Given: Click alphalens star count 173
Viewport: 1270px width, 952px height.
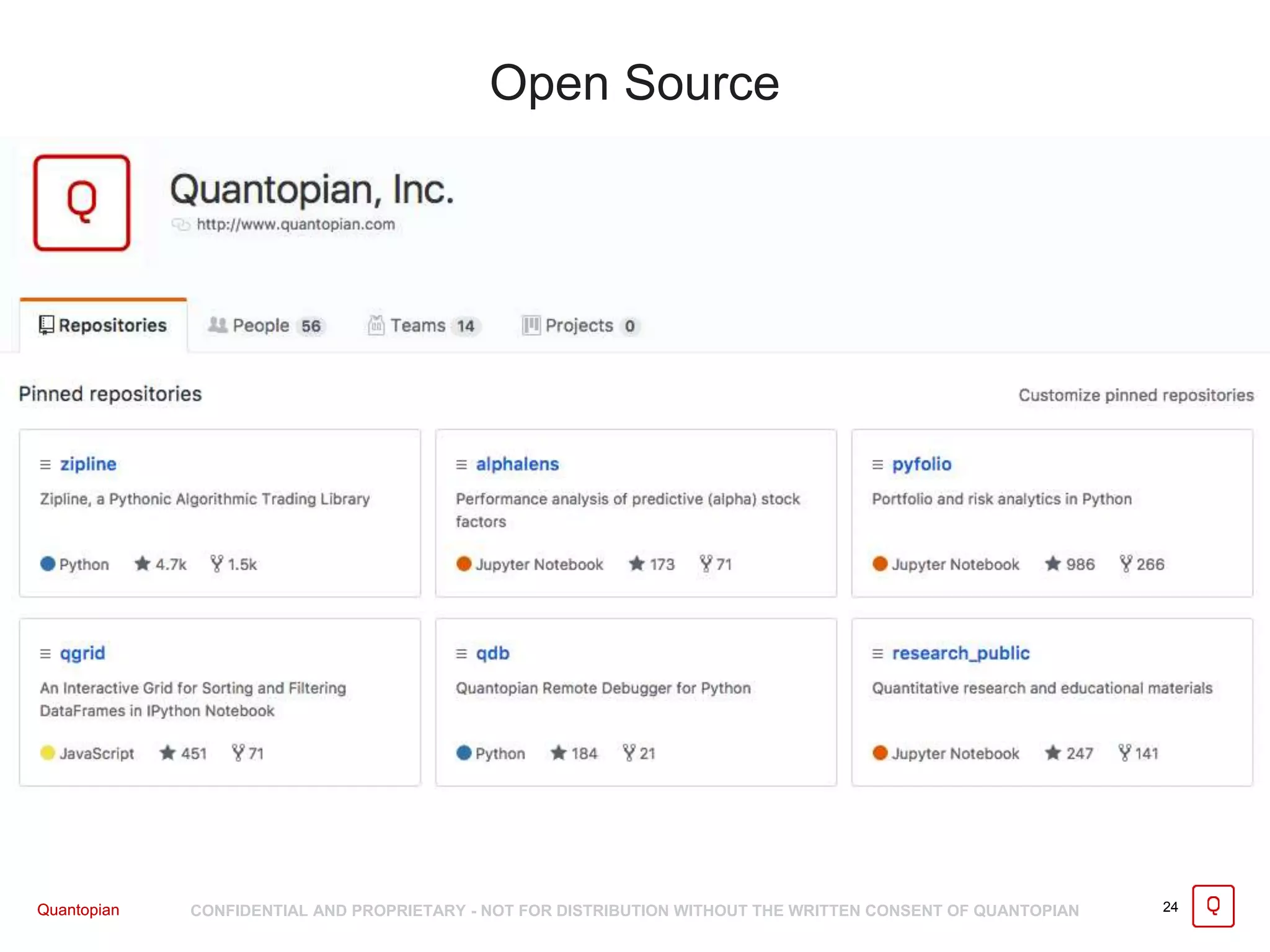Looking at the screenshot, I should pyautogui.click(x=662, y=564).
